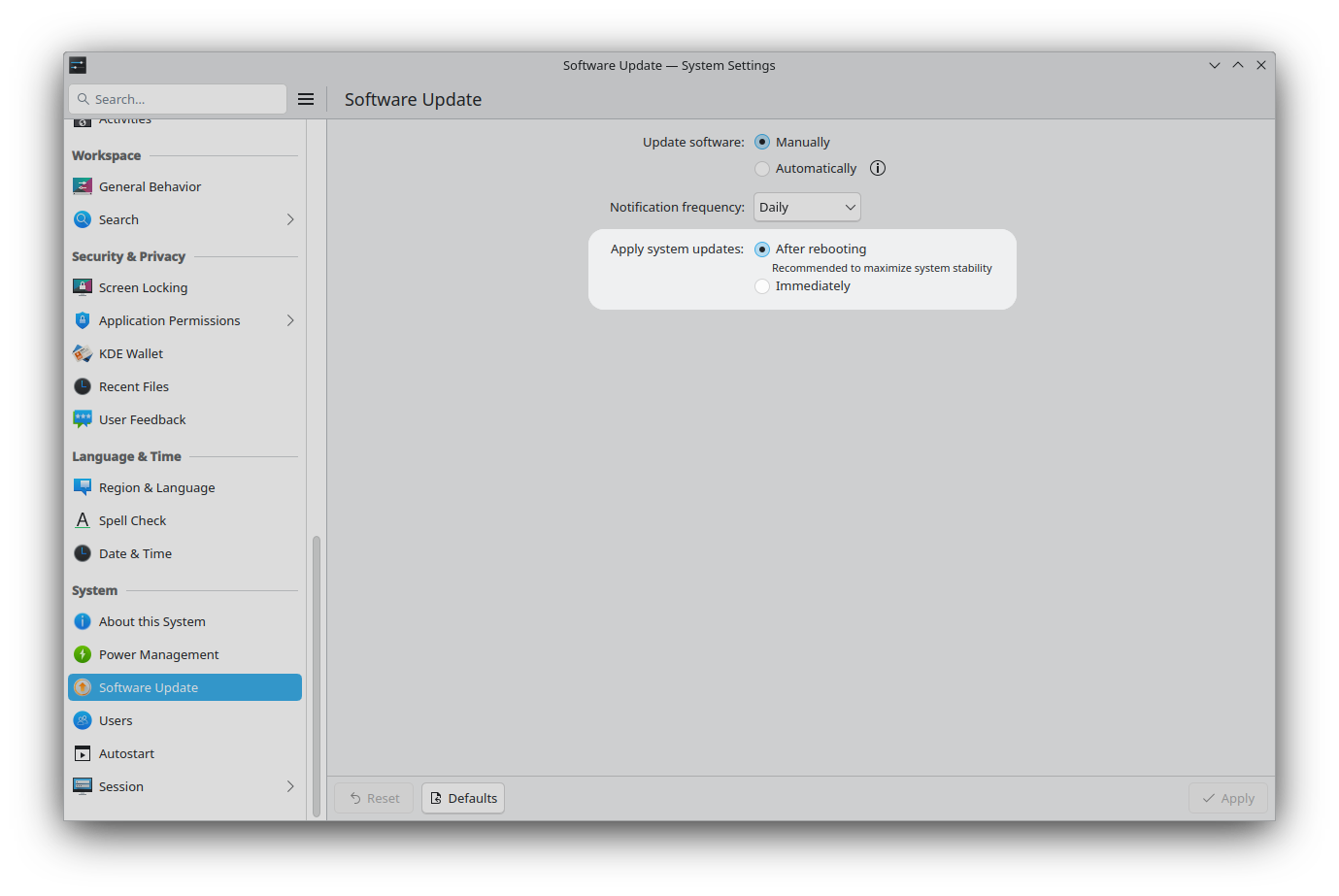
Task: Click the Software Update icon in sidebar
Action: (83, 687)
